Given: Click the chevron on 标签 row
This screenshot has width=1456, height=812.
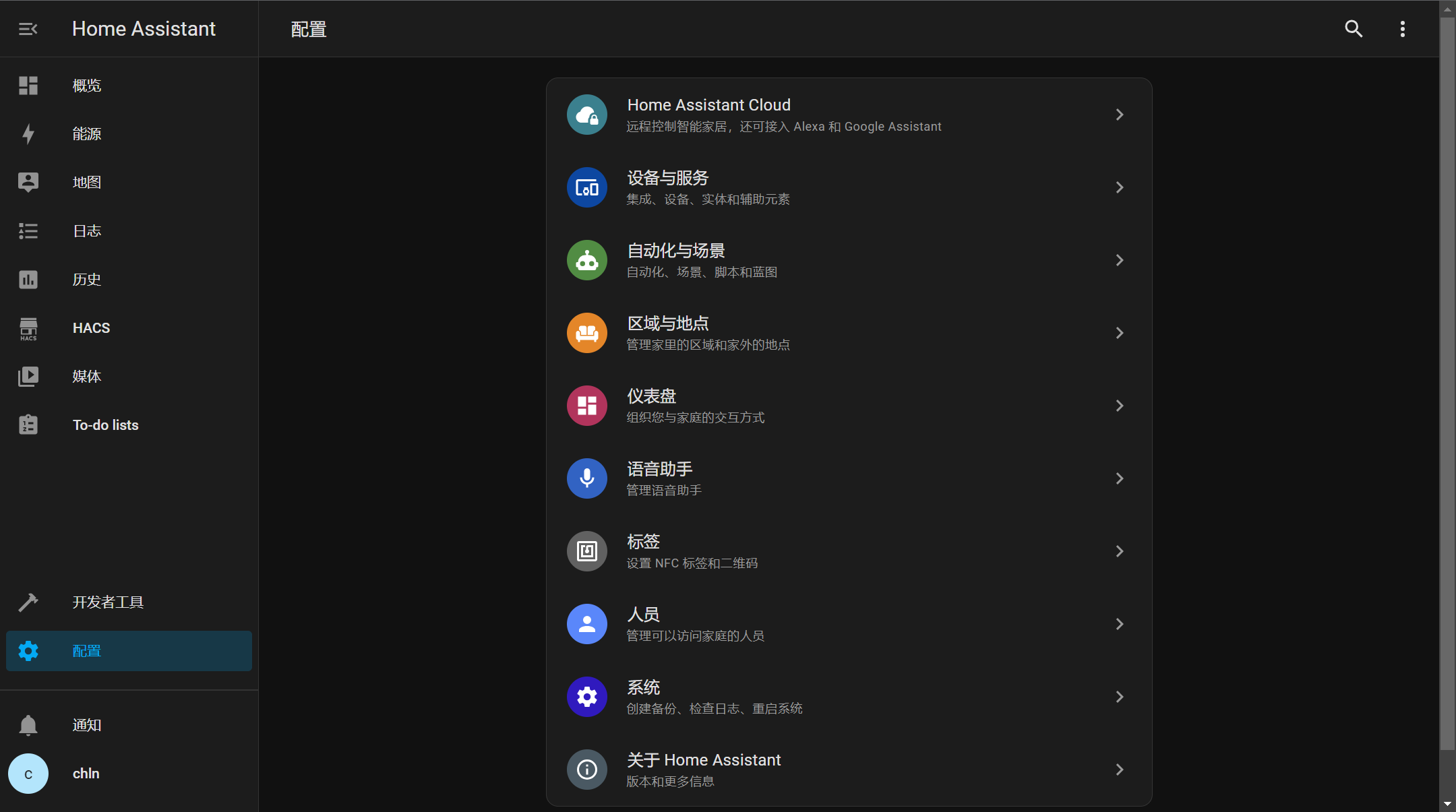Looking at the screenshot, I should tap(1120, 551).
